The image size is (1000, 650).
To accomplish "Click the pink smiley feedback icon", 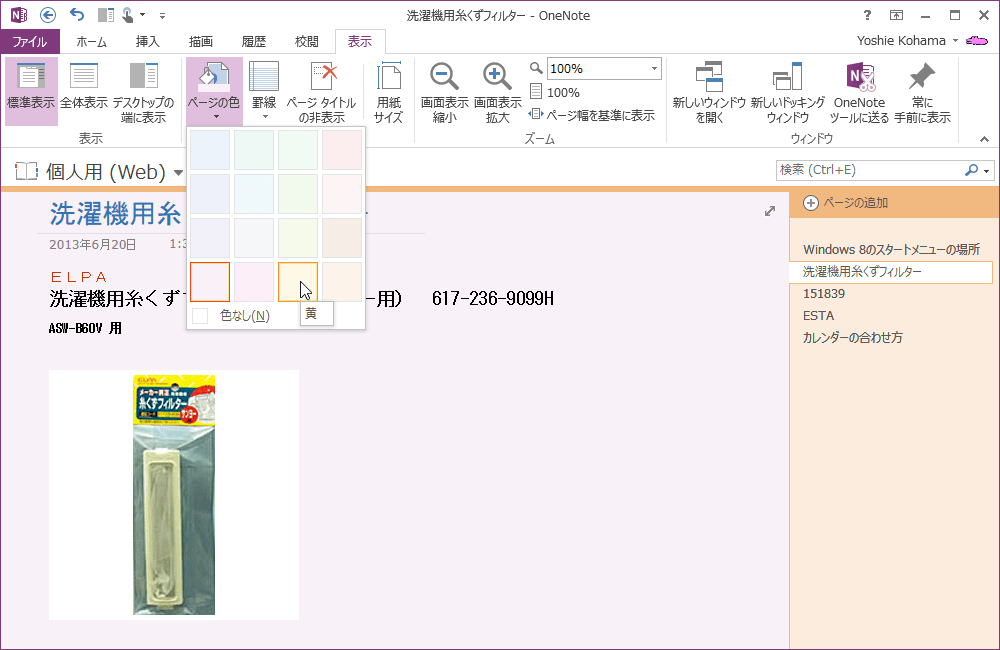I will click(976, 41).
